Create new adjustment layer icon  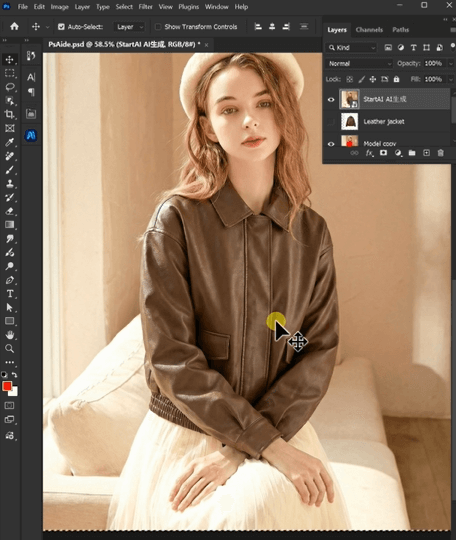398,153
